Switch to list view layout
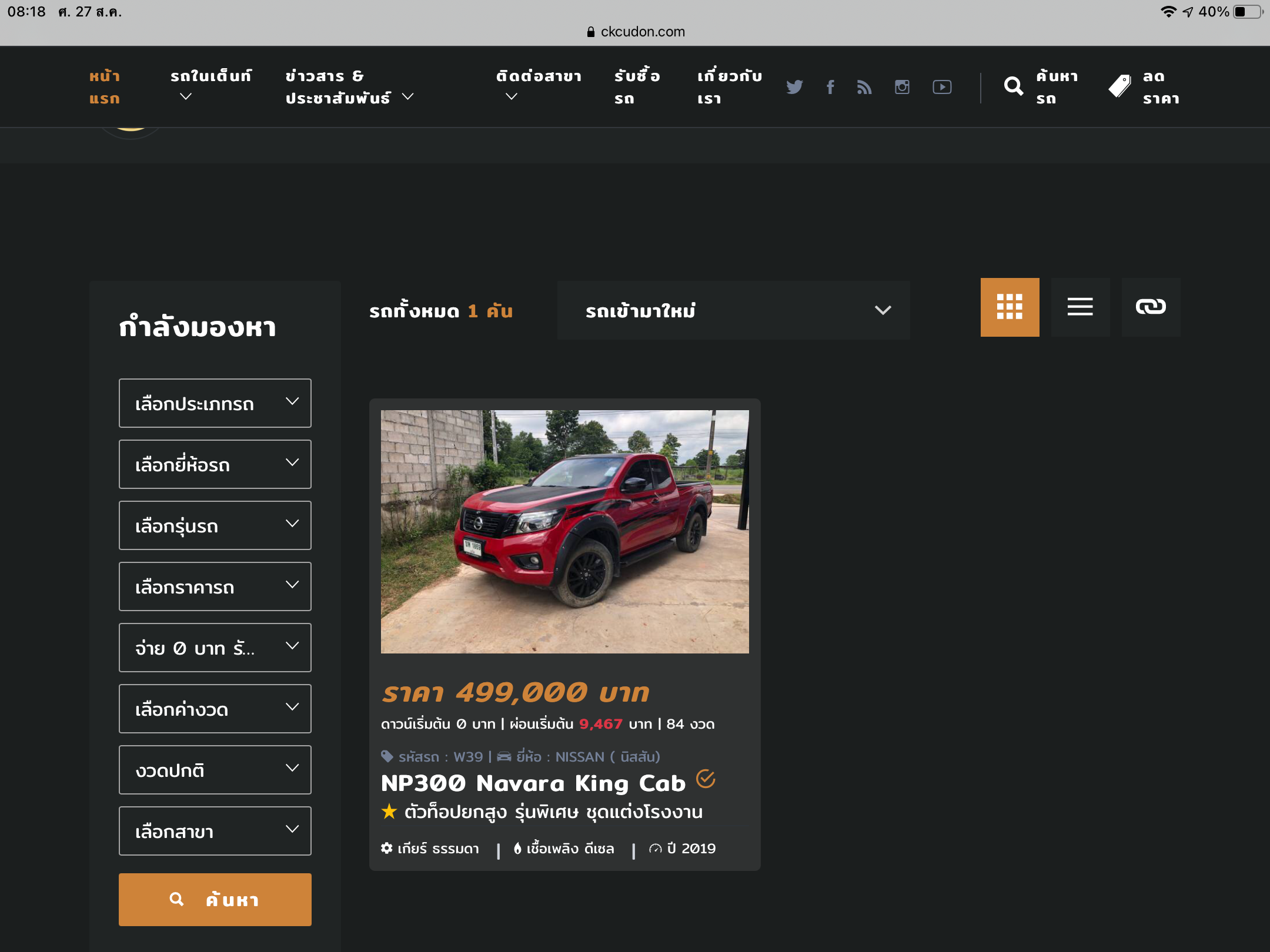 [x=1080, y=307]
